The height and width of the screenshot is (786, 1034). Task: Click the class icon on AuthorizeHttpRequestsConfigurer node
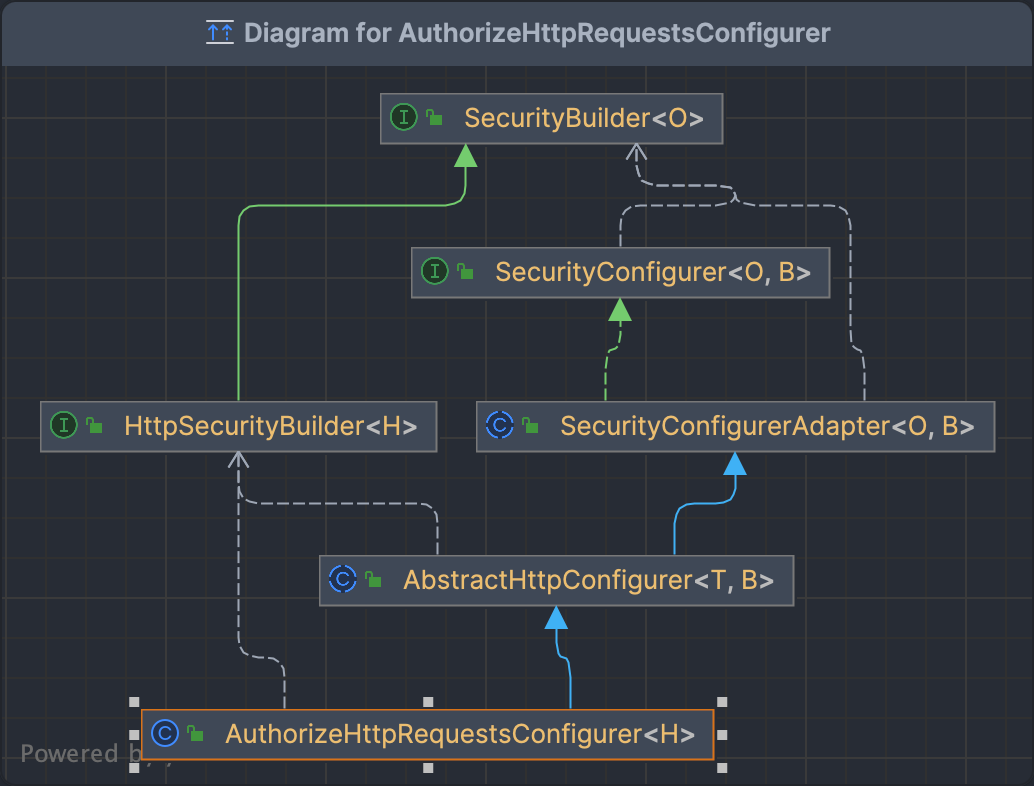click(164, 734)
